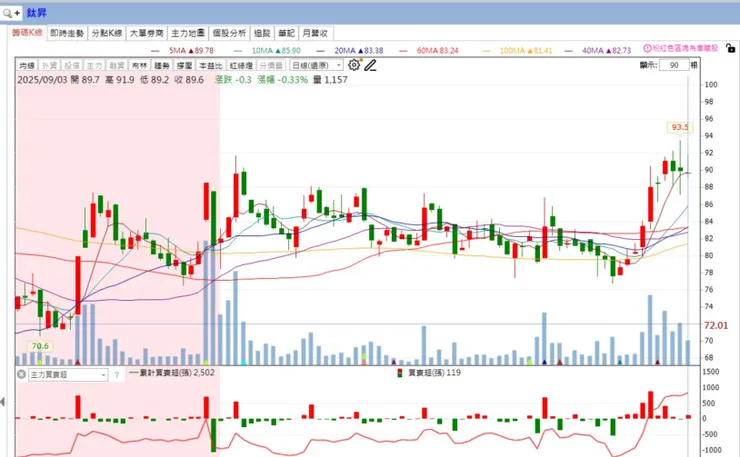This screenshot has width=740, height=457.
Task: Click the 鈦昇 stock name title
Action: click(36, 13)
